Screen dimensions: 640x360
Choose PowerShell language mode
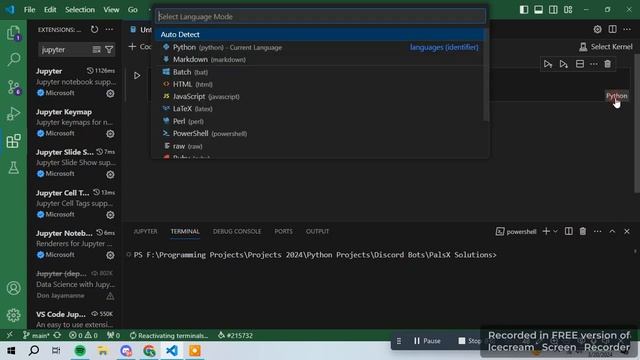coord(320,133)
